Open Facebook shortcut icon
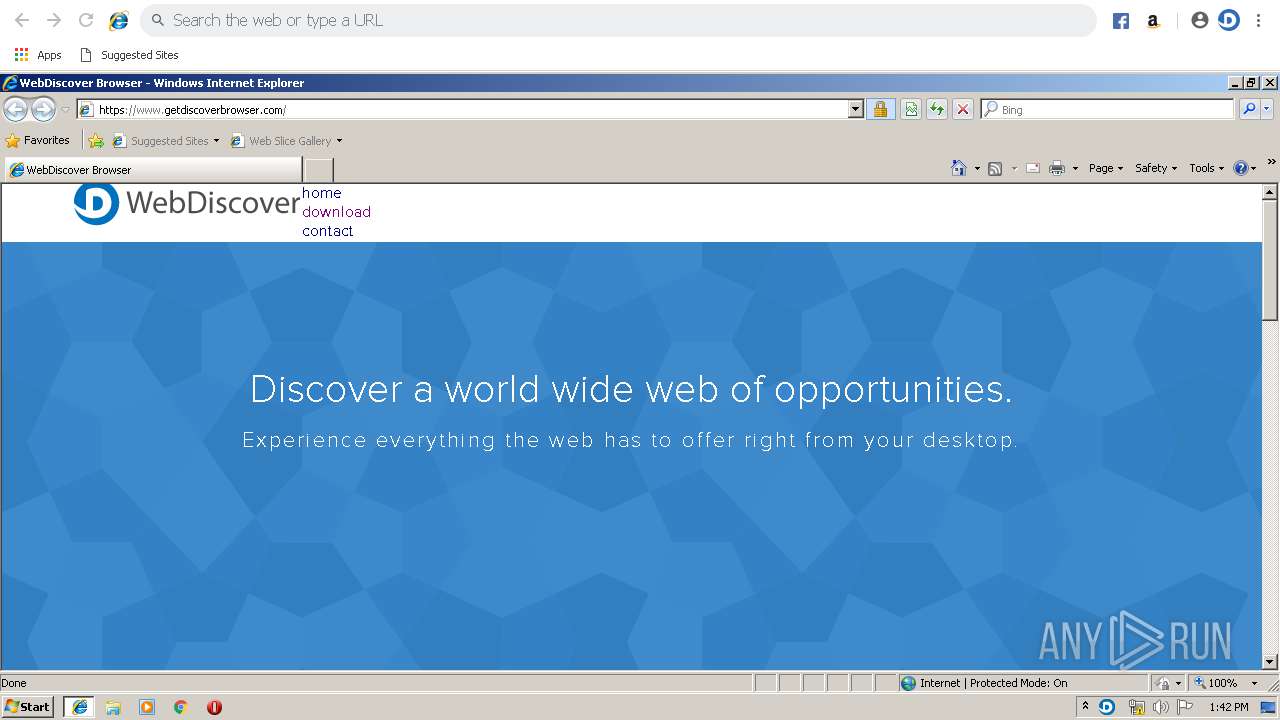This screenshot has width=1280, height=720. tap(1121, 21)
